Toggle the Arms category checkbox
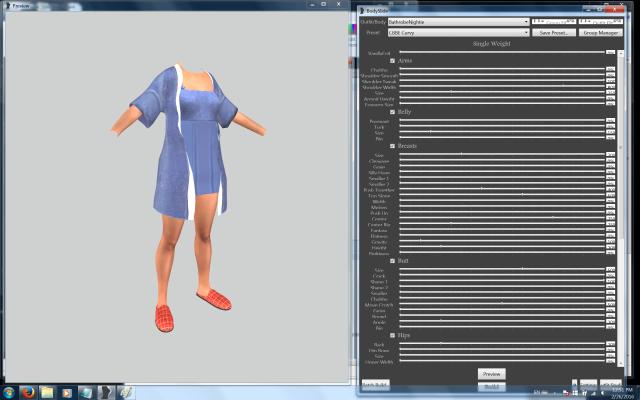The image size is (640, 400). click(393, 61)
